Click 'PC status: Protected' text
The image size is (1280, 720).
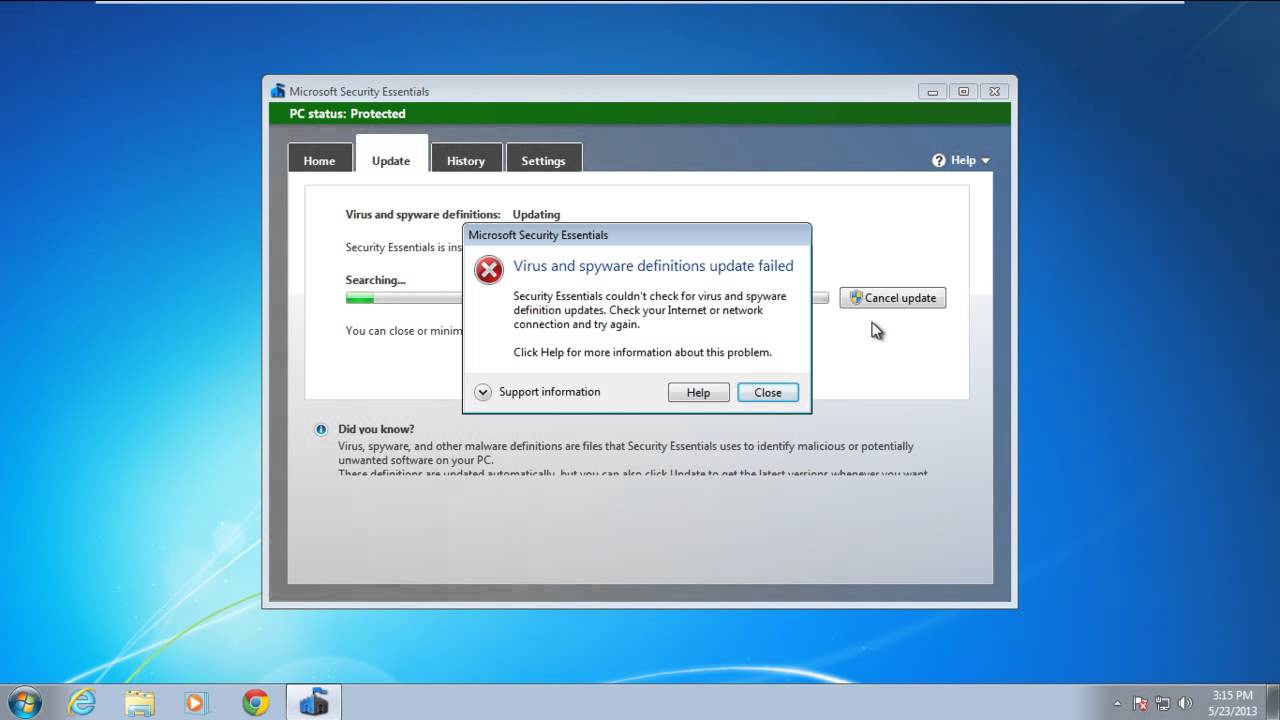pyautogui.click(x=347, y=114)
